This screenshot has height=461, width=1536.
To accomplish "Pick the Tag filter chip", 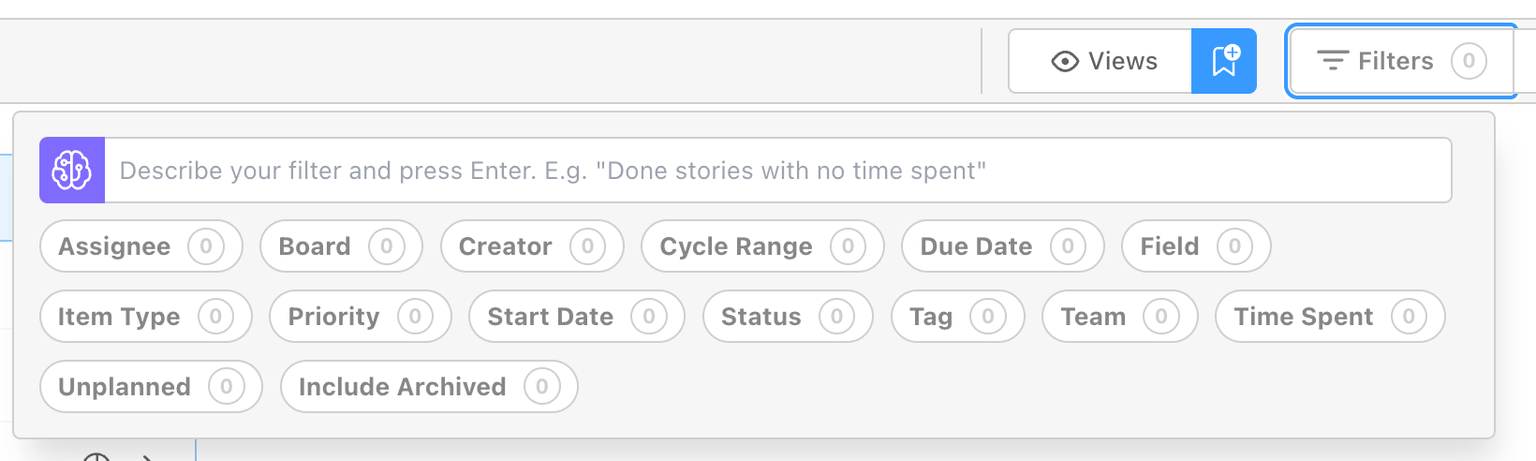I will click(957, 317).
